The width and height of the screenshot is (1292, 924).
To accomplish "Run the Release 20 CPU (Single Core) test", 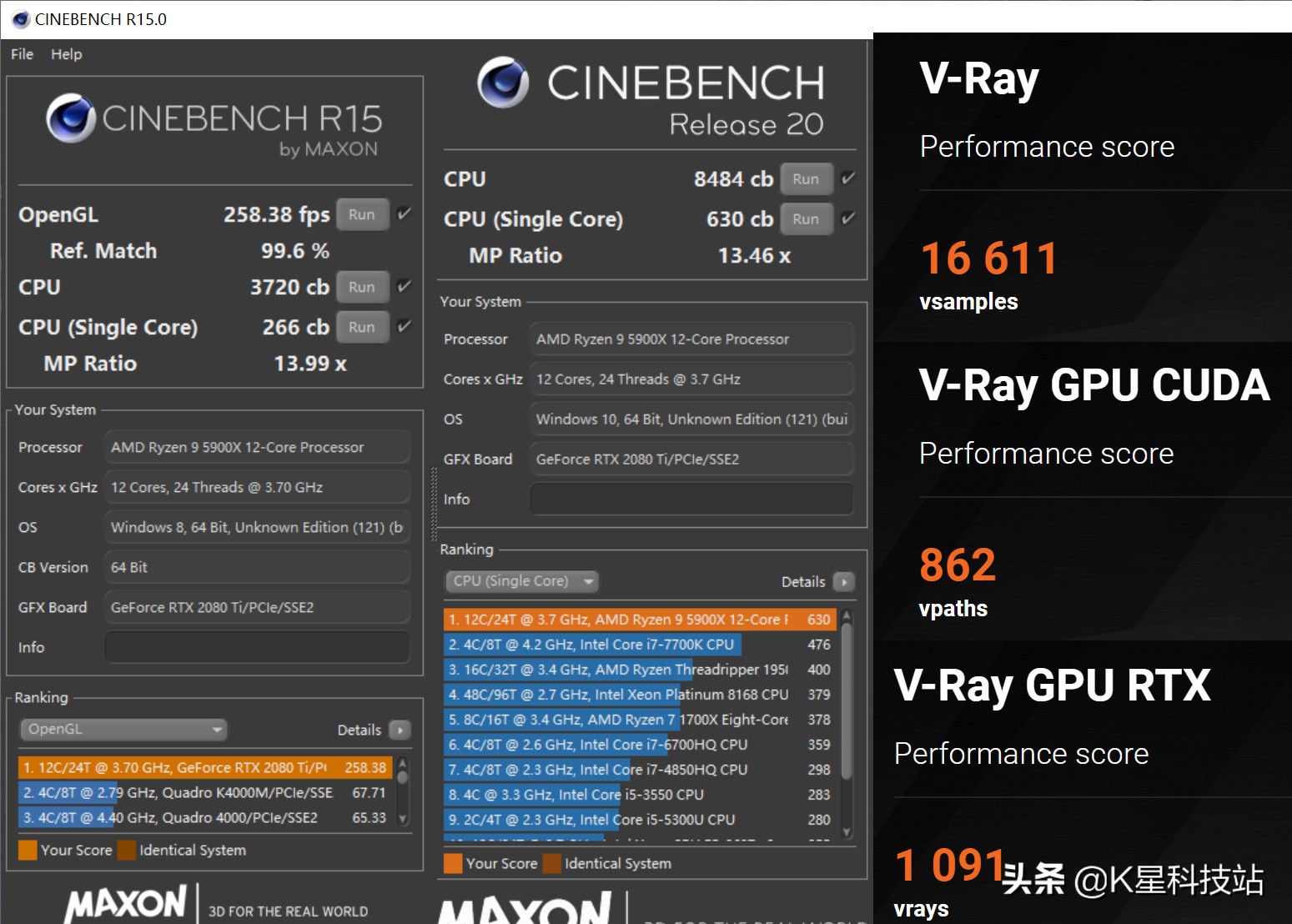I will click(806, 219).
